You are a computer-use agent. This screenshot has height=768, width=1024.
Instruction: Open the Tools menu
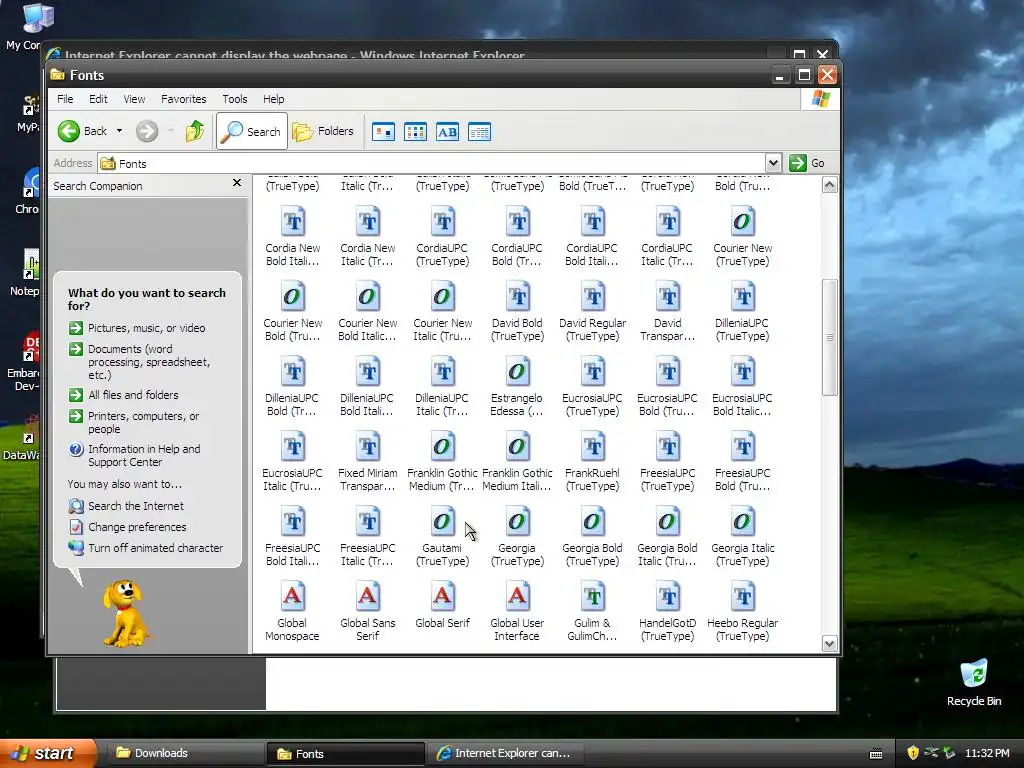point(234,99)
